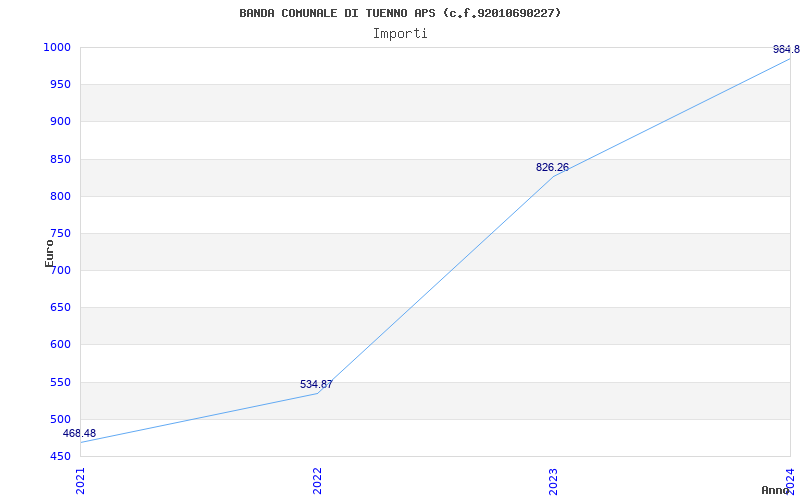This screenshot has width=800, height=500.
Task: Click the 750 y-axis tick label
Action: coord(60,234)
